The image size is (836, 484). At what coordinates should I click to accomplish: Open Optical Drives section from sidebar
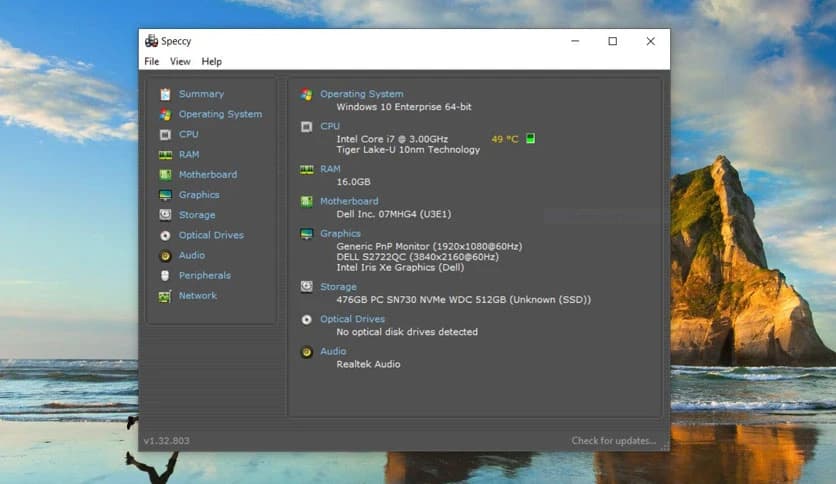pyautogui.click(x=211, y=235)
